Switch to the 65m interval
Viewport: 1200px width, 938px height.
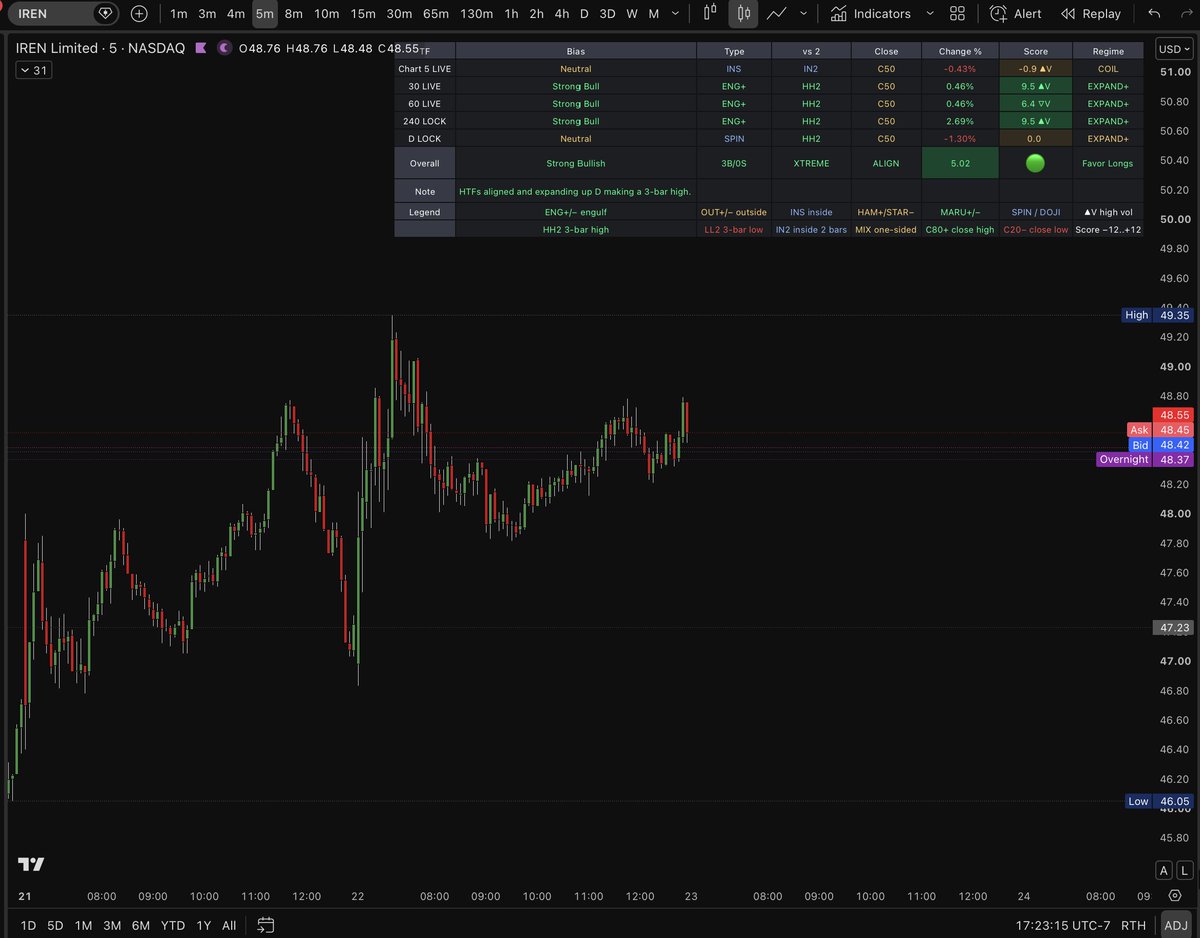[x=436, y=14]
